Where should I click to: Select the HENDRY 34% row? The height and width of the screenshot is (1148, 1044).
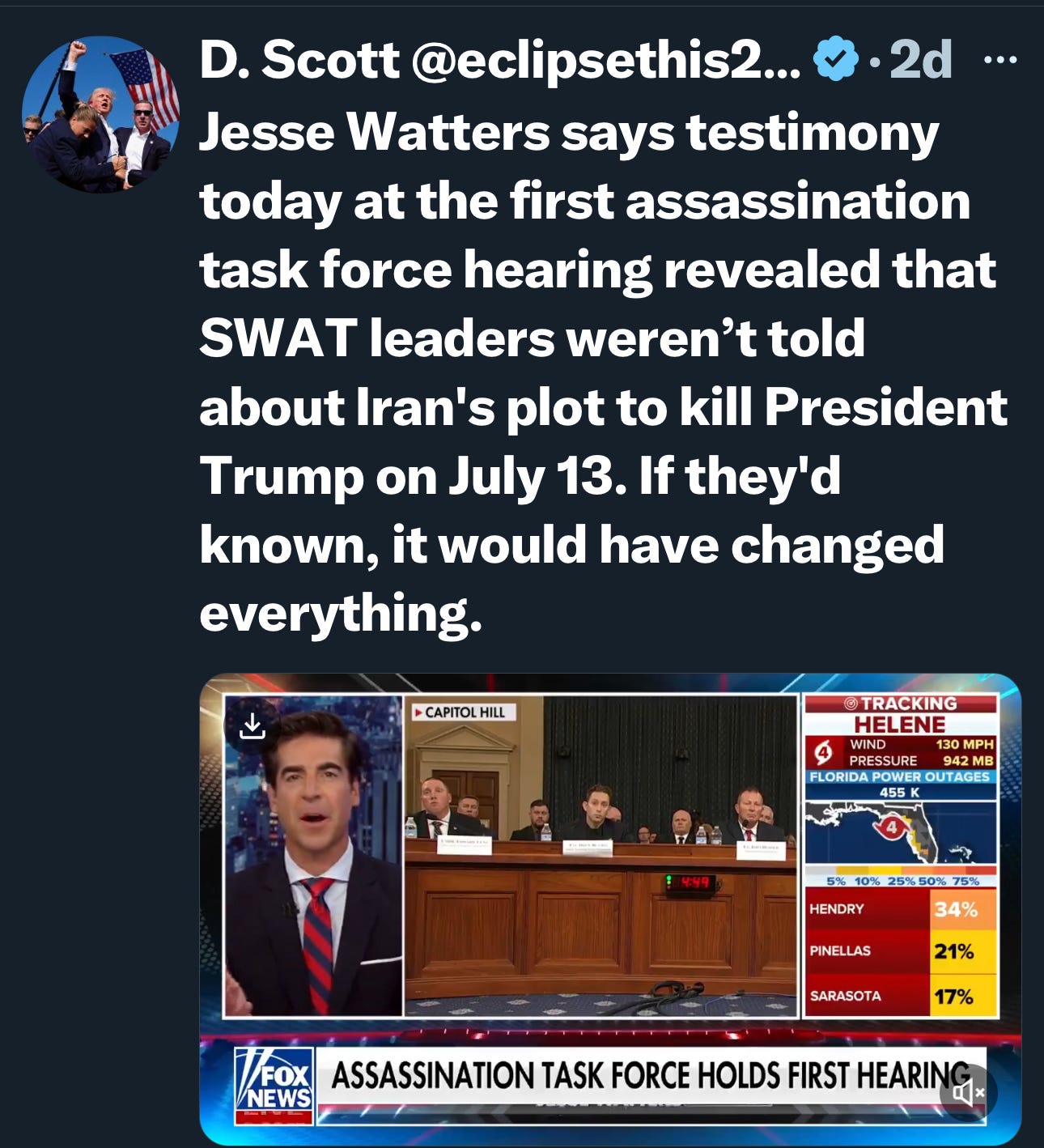tap(902, 909)
